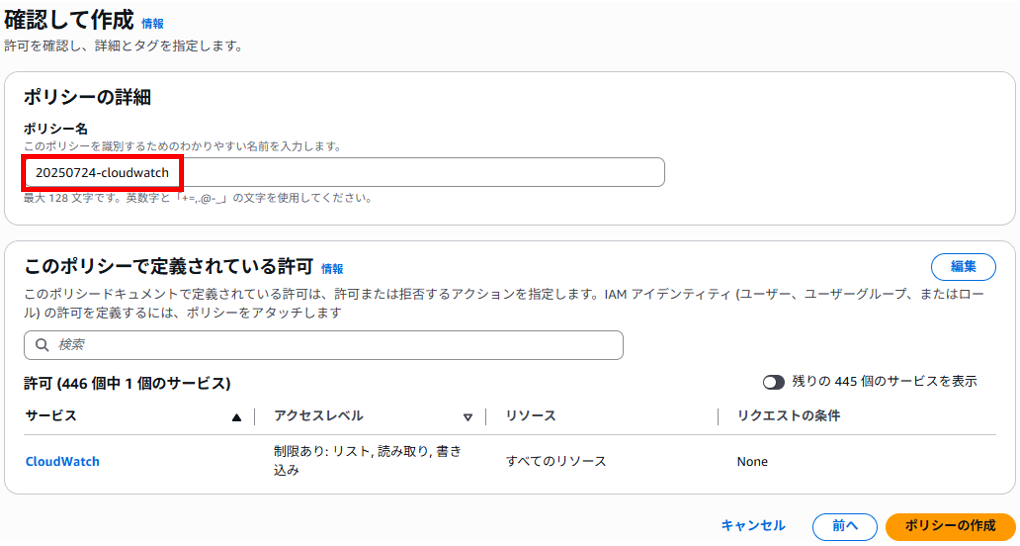1020x546 pixels.
Task: Open 情報 link beside defined permissions heading
Action: coord(332,268)
